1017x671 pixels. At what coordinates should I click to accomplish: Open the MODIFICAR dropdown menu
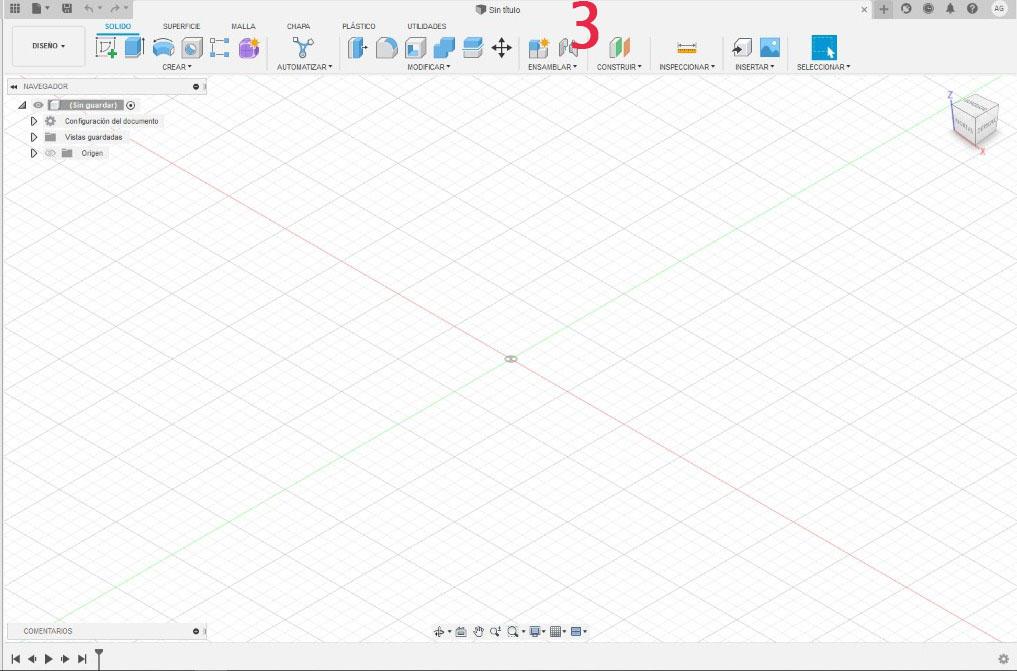click(x=428, y=67)
